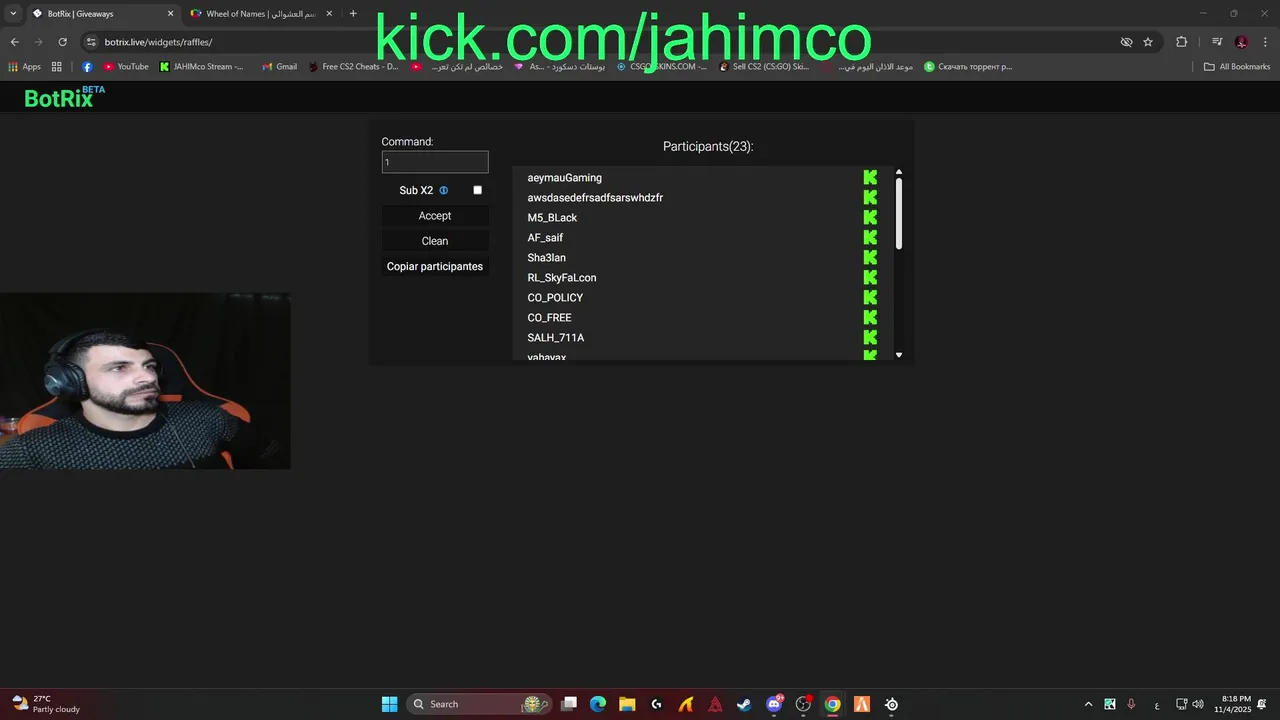The image size is (1280, 720).
Task: Click the Windows taskbar Search box
Action: tap(479, 704)
